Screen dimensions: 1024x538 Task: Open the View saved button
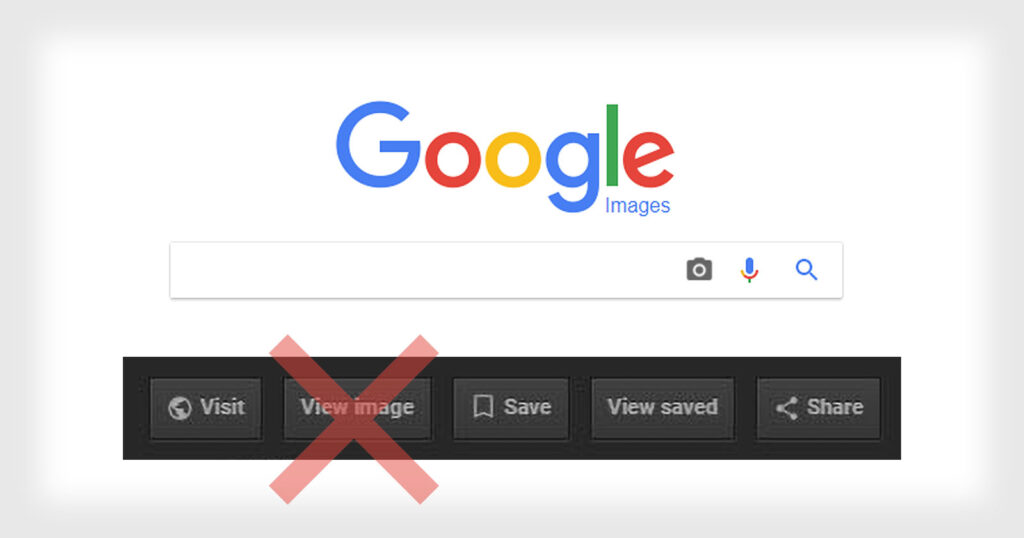coord(663,408)
